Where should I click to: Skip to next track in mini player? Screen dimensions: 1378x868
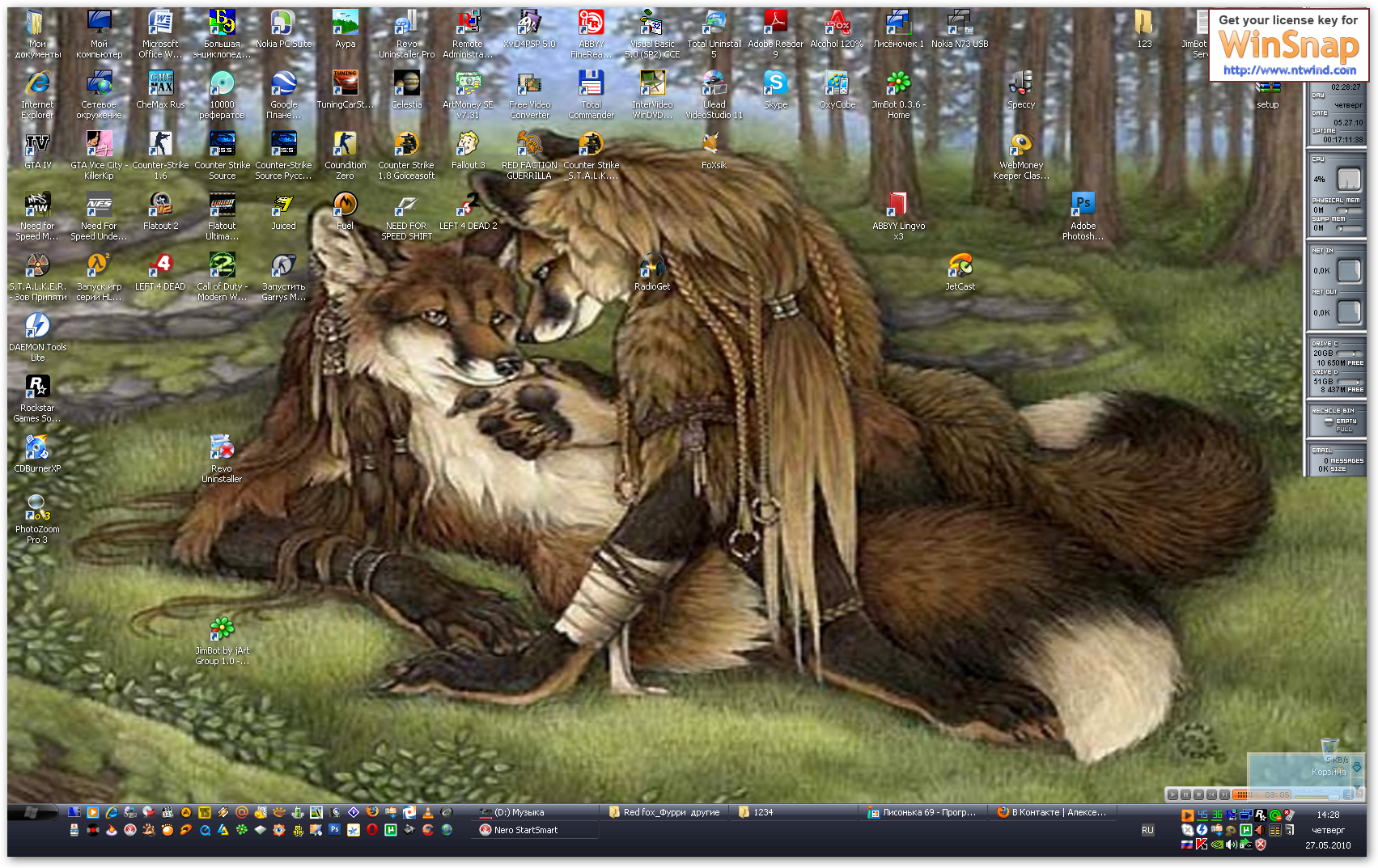pos(1224,794)
